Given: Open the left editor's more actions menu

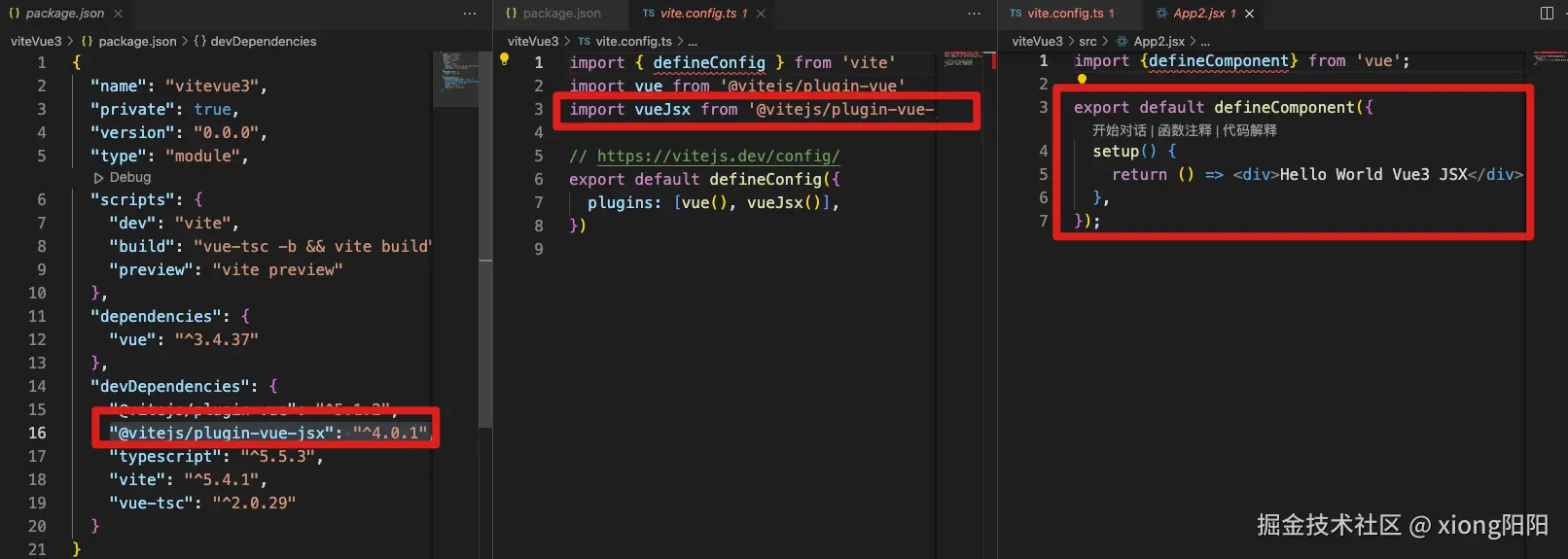Looking at the screenshot, I should (470, 14).
